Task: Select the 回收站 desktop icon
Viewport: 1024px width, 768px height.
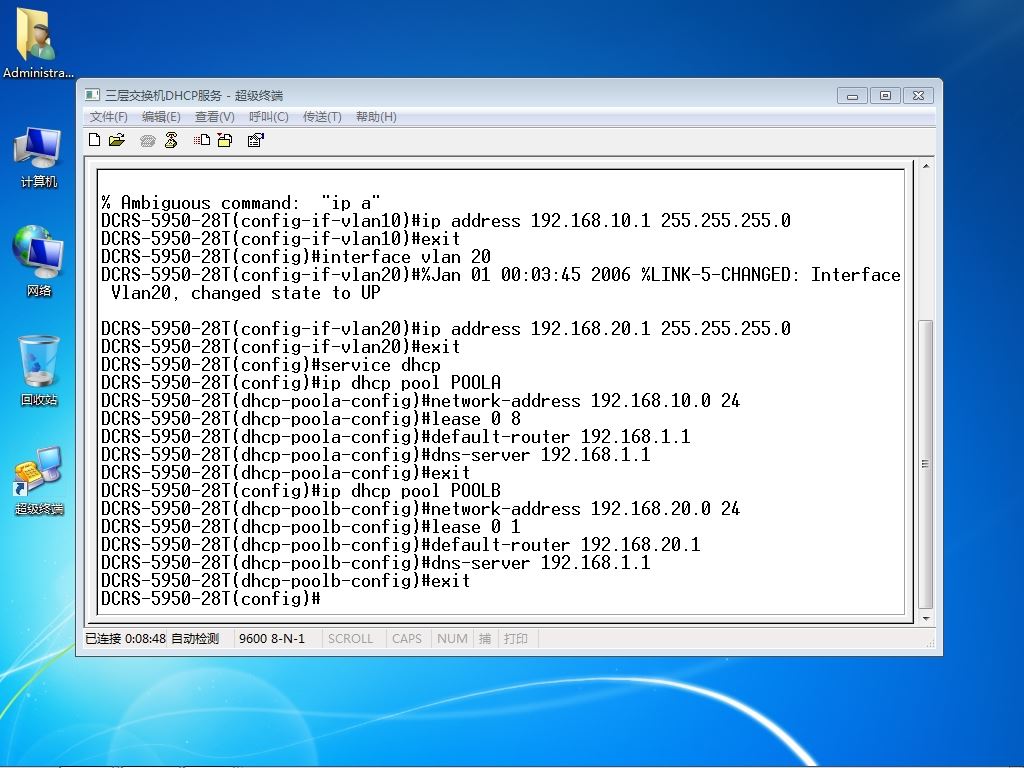Action: tap(39, 370)
